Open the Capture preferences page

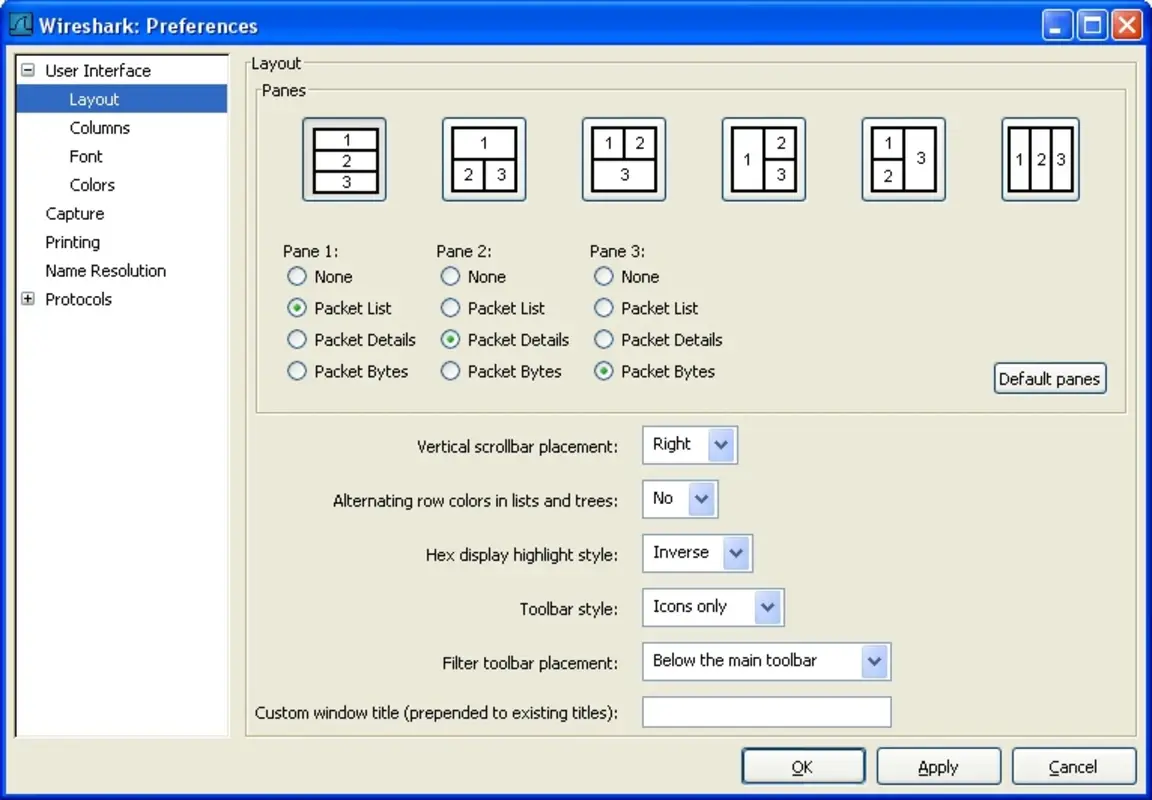click(75, 213)
